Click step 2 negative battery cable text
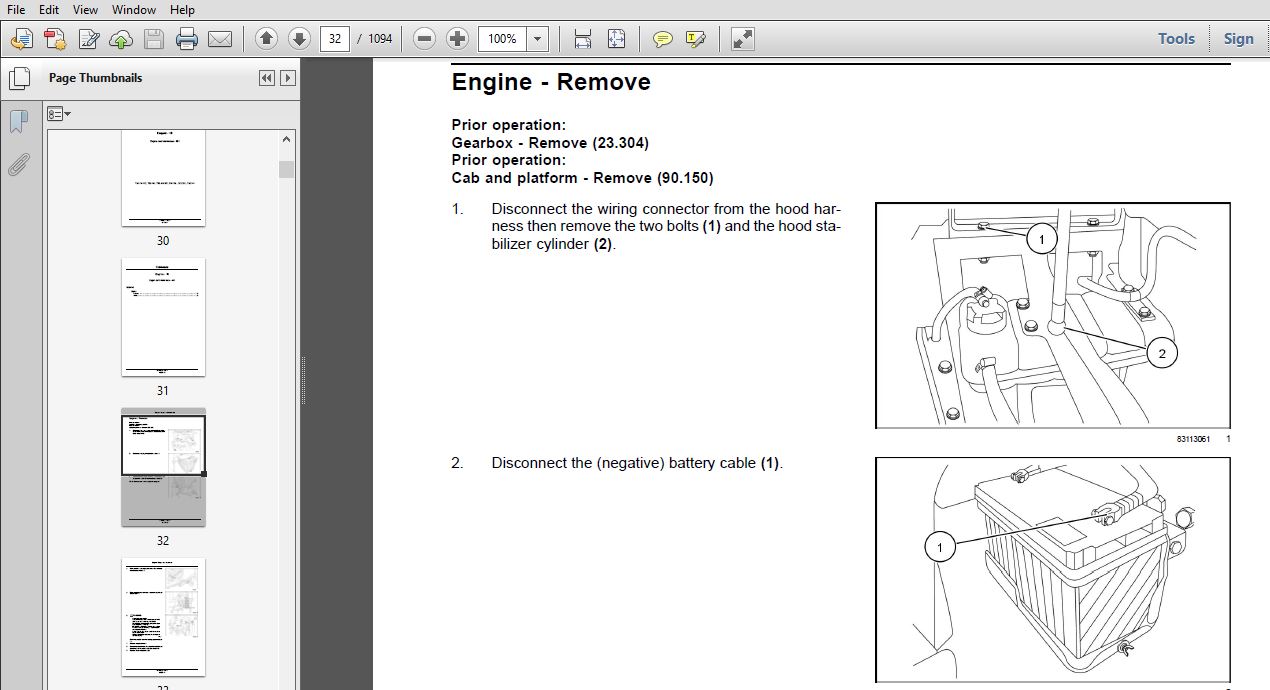Image resolution: width=1270 pixels, height=690 pixels. (x=637, y=463)
